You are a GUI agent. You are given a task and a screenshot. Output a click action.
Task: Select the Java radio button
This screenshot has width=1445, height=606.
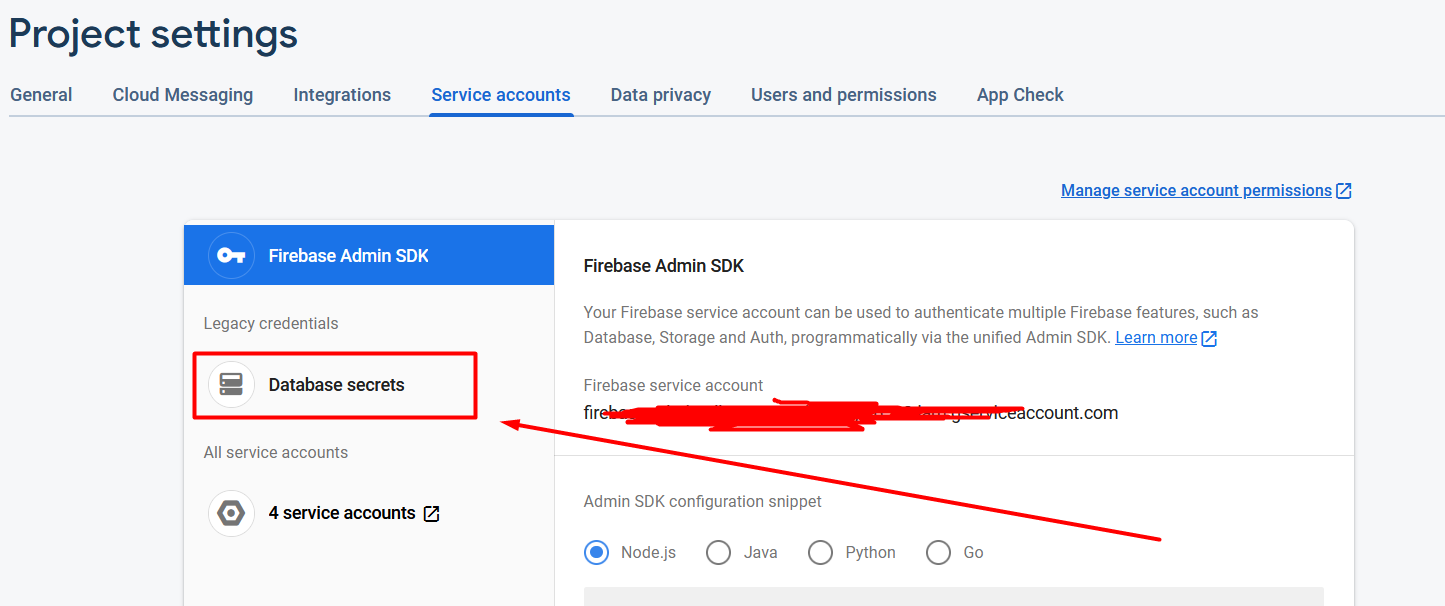(718, 552)
